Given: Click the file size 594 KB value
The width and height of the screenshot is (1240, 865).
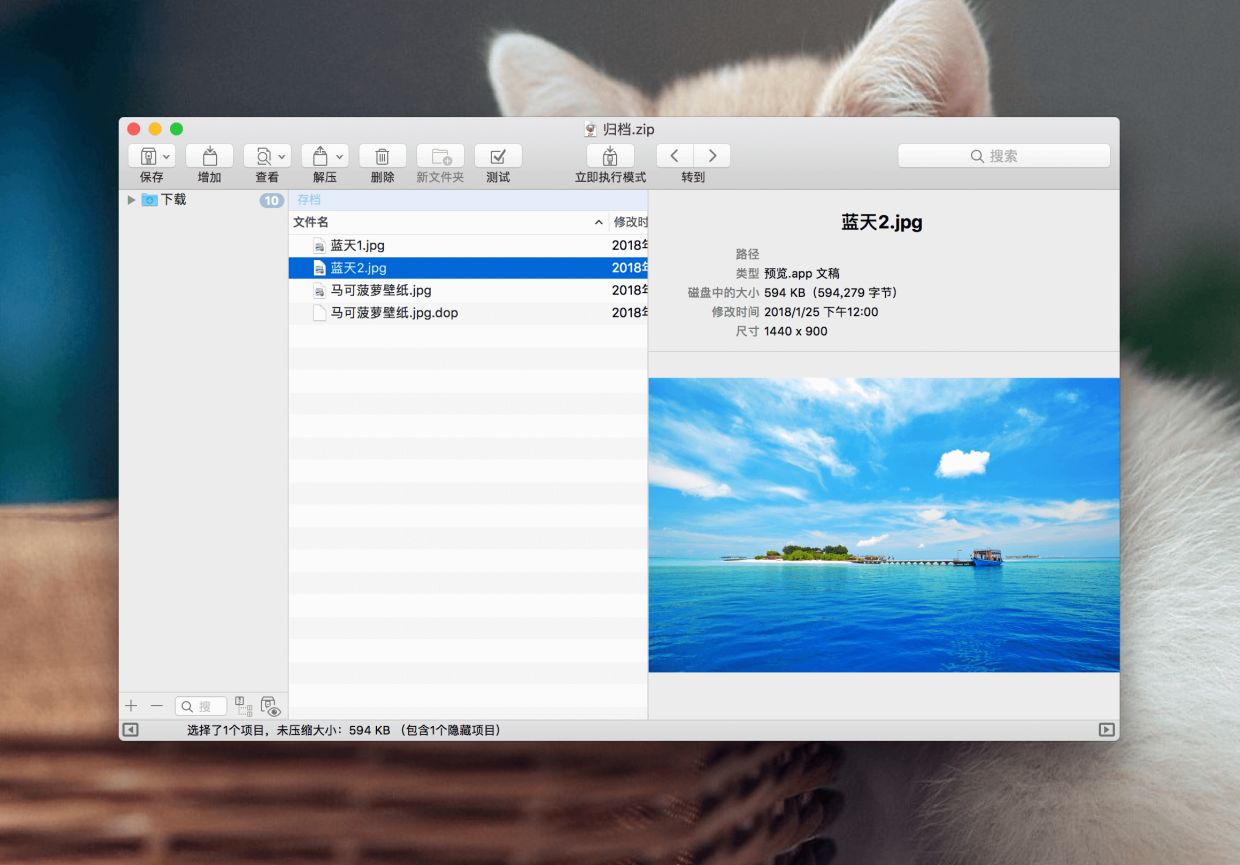Looking at the screenshot, I should click(831, 293).
